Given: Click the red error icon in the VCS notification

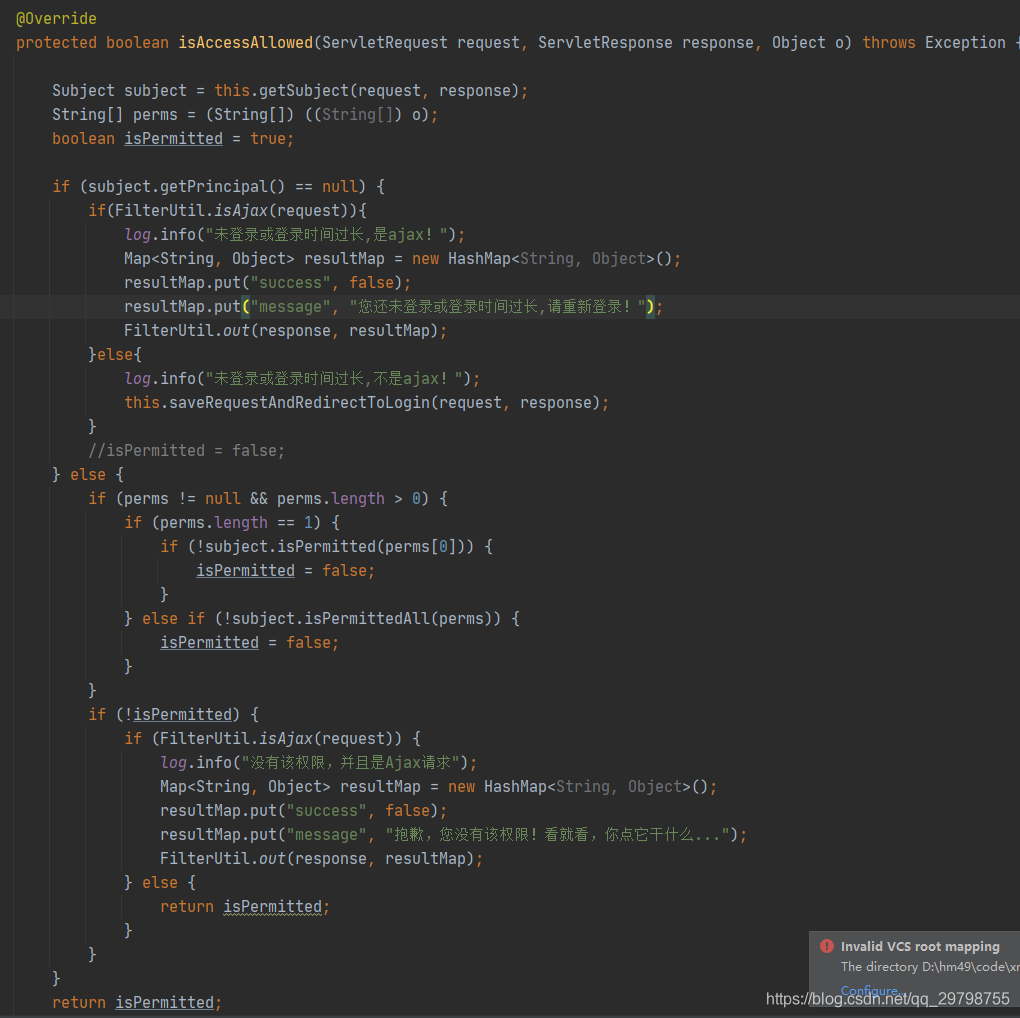Looking at the screenshot, I should [826, 946].
